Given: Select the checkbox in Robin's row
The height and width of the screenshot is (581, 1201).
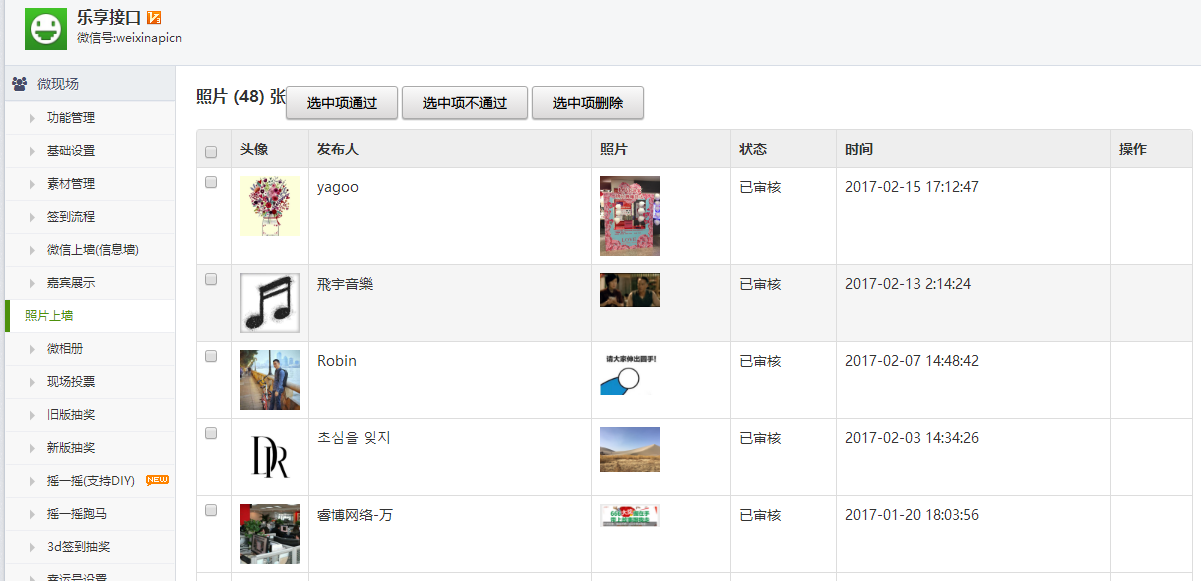Looking at the screenshot, I should pos(211,356).
